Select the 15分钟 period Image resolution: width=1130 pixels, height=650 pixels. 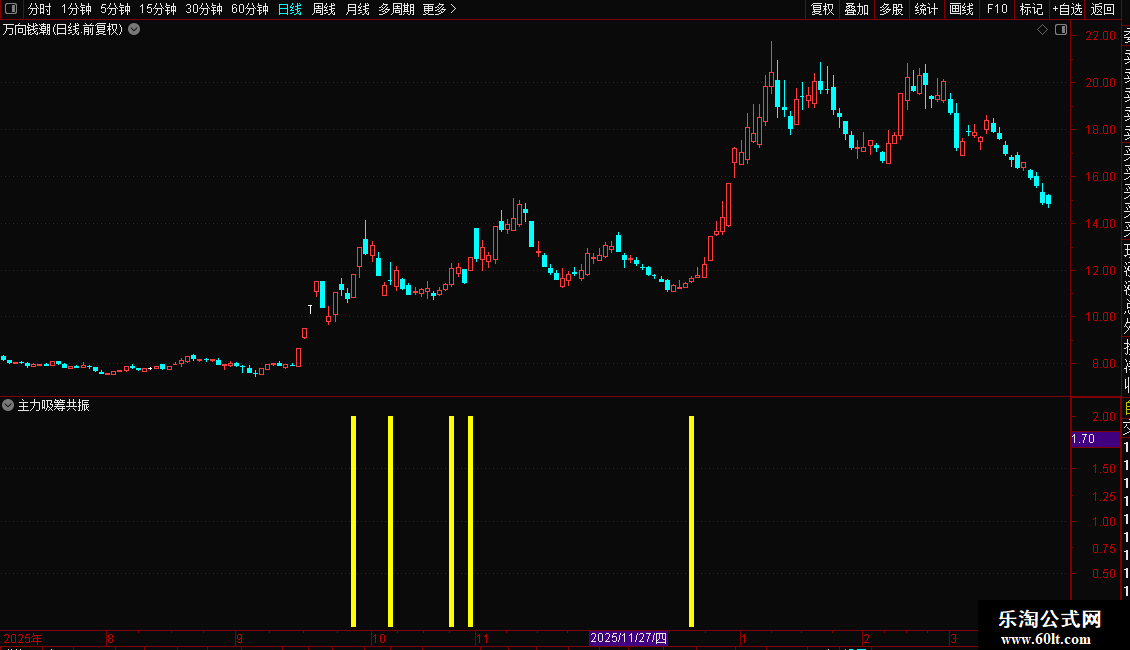click(158, 9)
